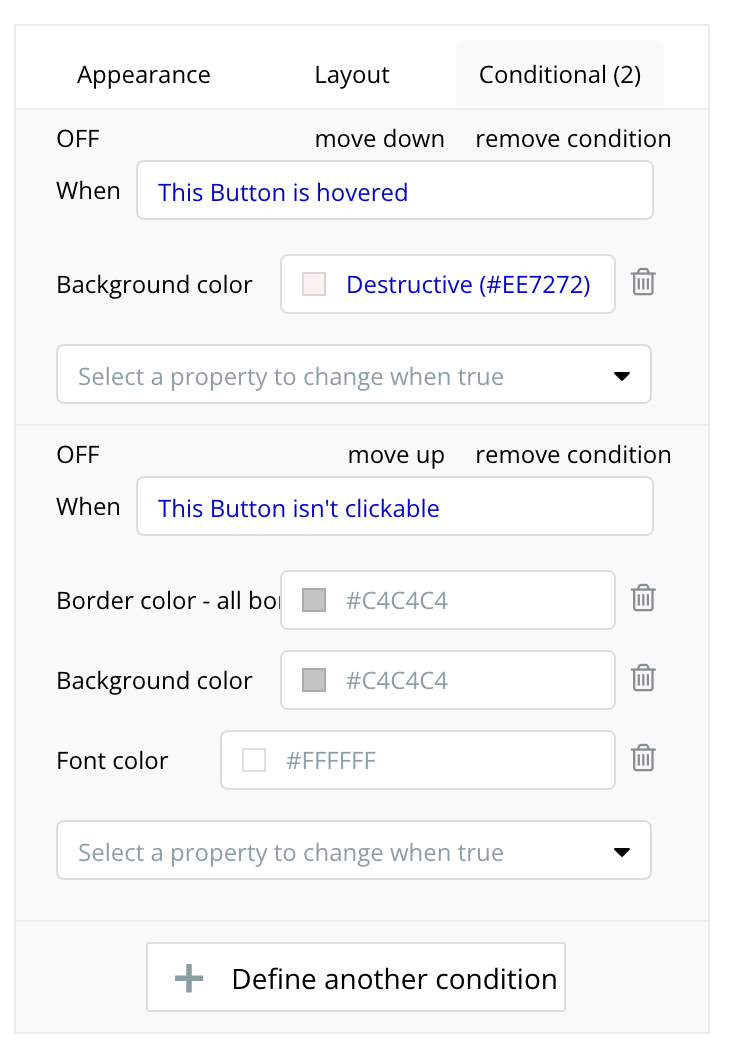The width and height of the screenshot is (740, 1054).
Task: Click the Border color gray swatch
Action: (314, 601)
